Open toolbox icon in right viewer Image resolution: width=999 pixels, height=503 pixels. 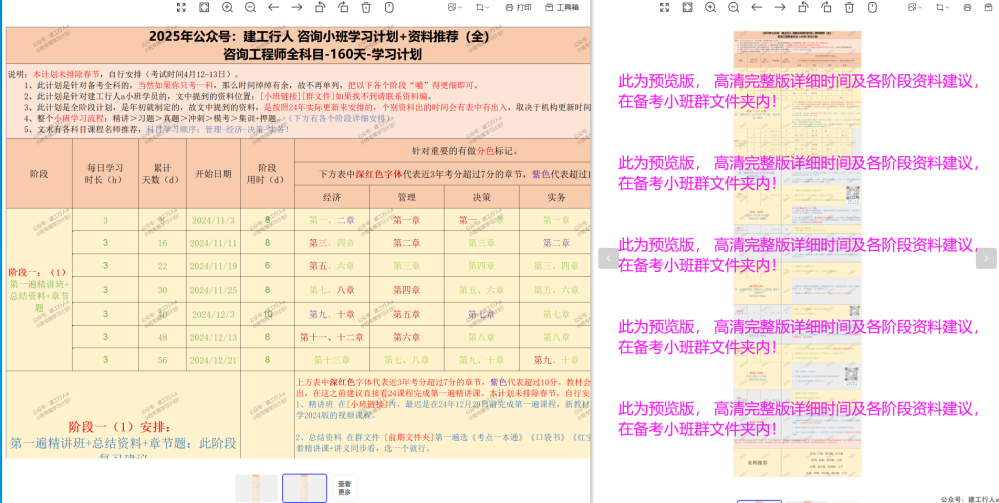[x=991, y=7]
